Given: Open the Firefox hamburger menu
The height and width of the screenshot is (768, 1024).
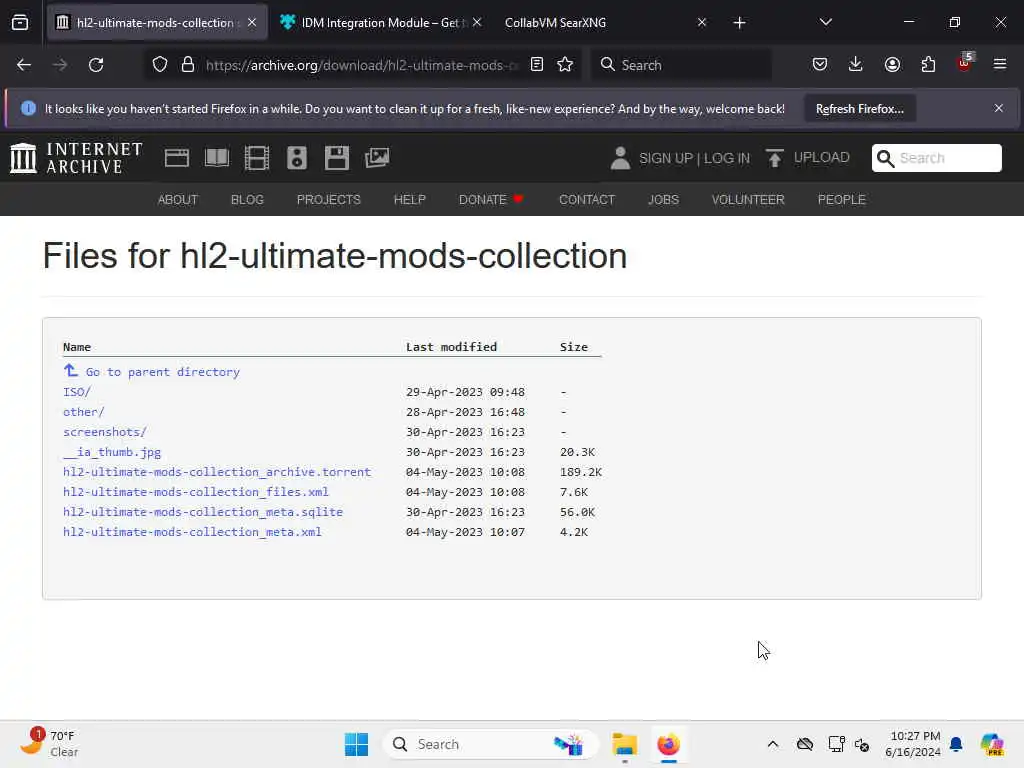Looking at the screenshot, I should (1000, 65).
